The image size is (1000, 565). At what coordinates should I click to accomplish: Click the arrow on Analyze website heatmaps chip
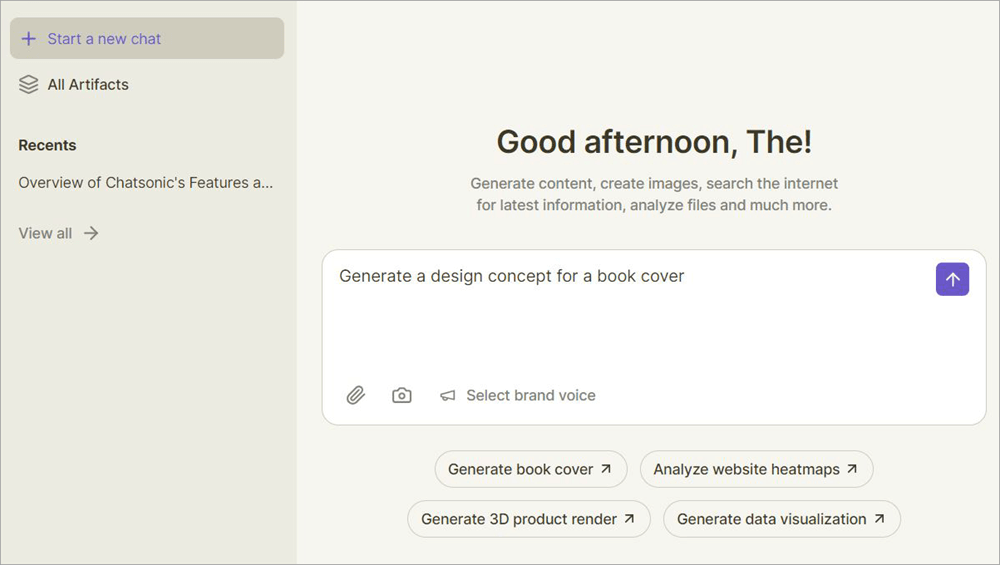coord(852,469)
